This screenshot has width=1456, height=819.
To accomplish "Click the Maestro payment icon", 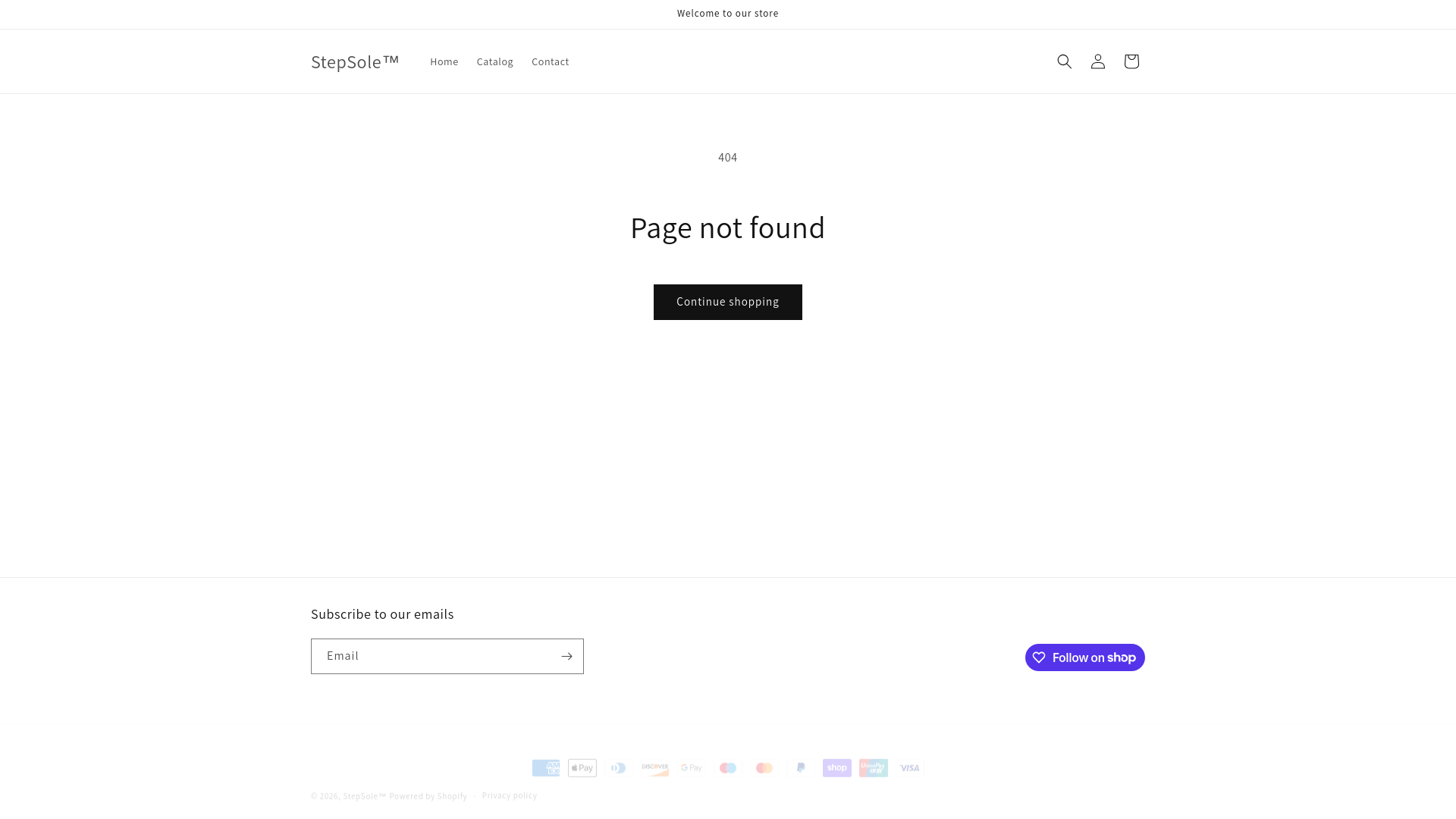I will (x=728, y=768).
